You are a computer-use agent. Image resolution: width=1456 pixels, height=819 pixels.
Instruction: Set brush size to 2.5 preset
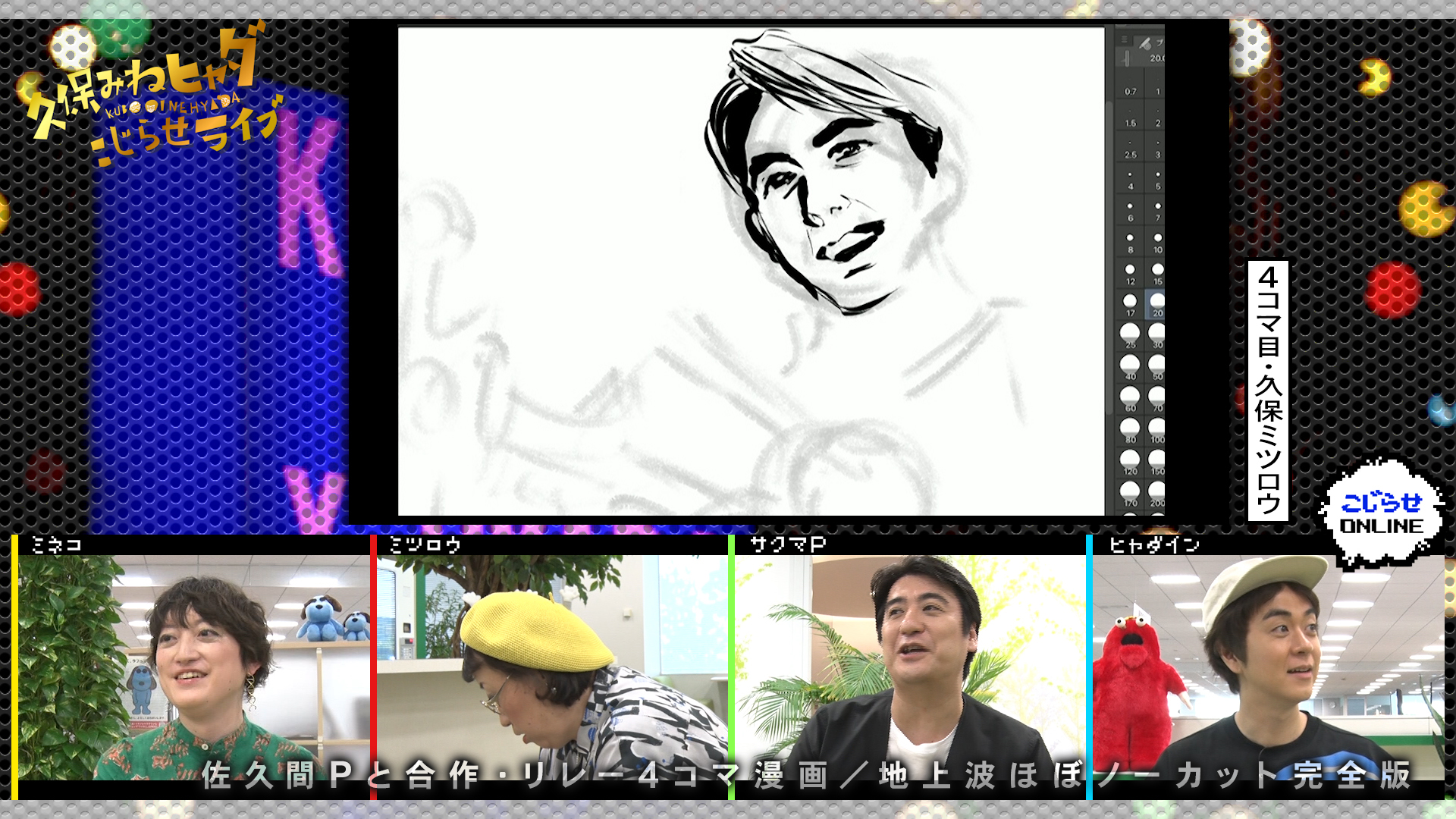[x=1130, y=149]
